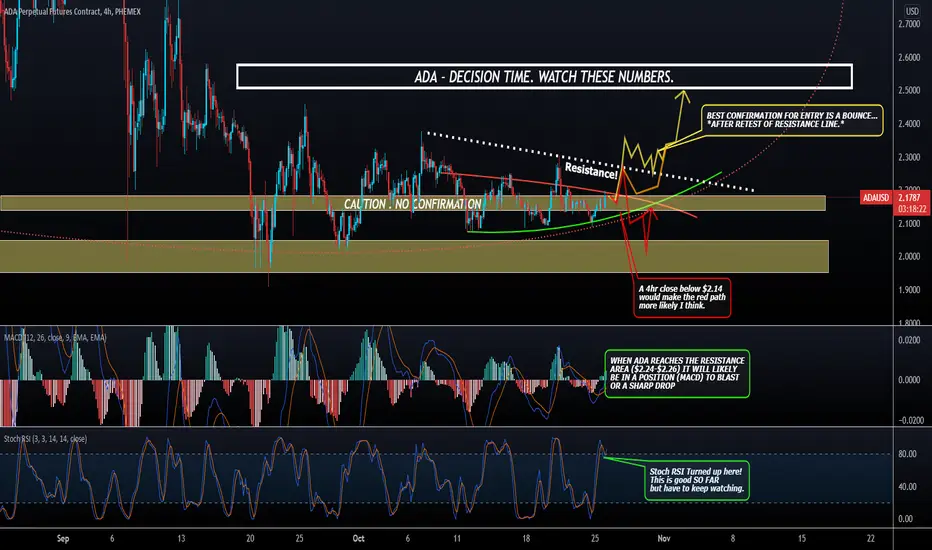Click the MACD (12, 26, close, 9) legend
This screenshot has width=932, height=550.
click(55, 338)
